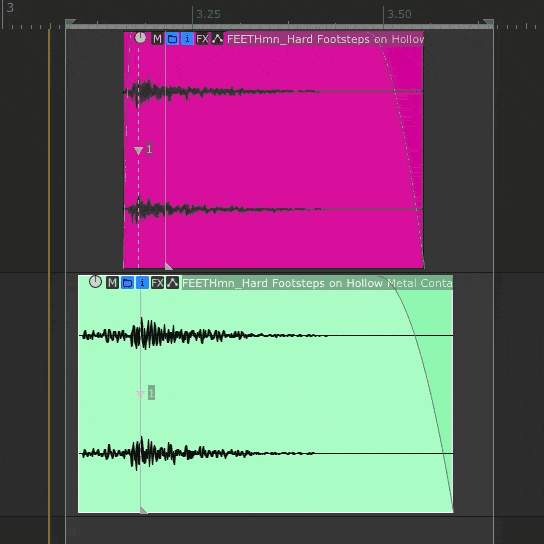
Task: Click the volume knob on the green item
Action: (x=95, y=281)
